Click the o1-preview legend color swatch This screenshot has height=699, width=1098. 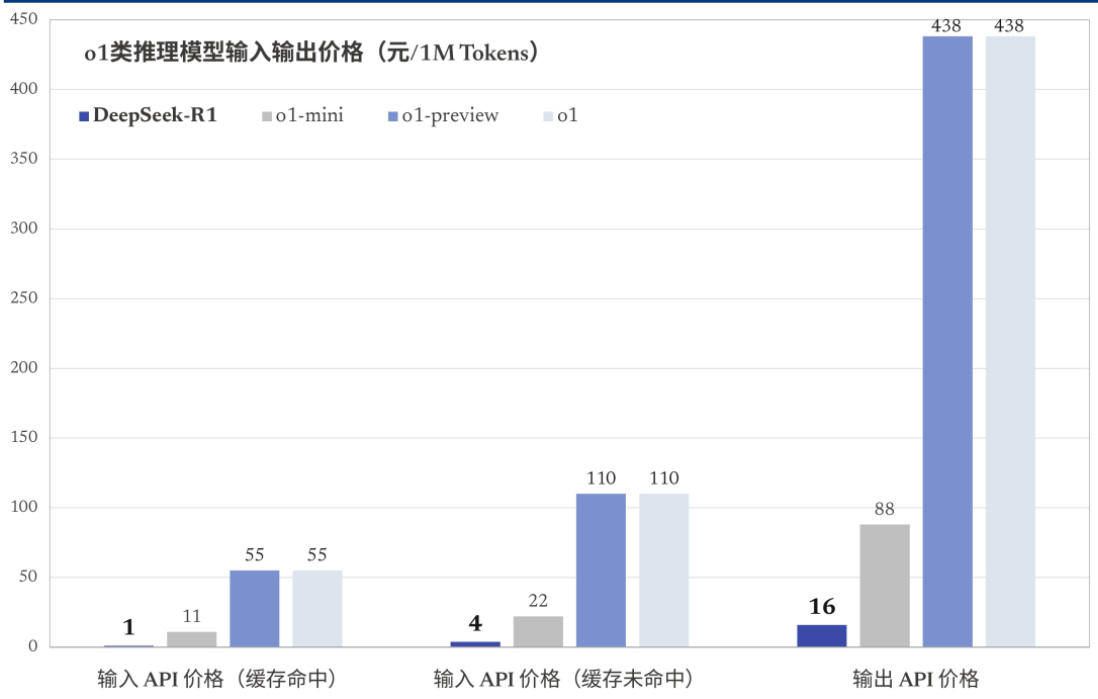coord(393,116)
